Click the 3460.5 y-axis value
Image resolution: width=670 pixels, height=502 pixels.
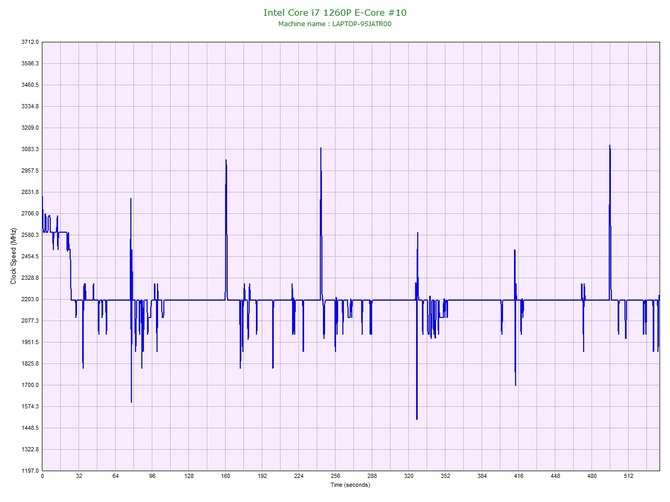(x=30, y=85)
